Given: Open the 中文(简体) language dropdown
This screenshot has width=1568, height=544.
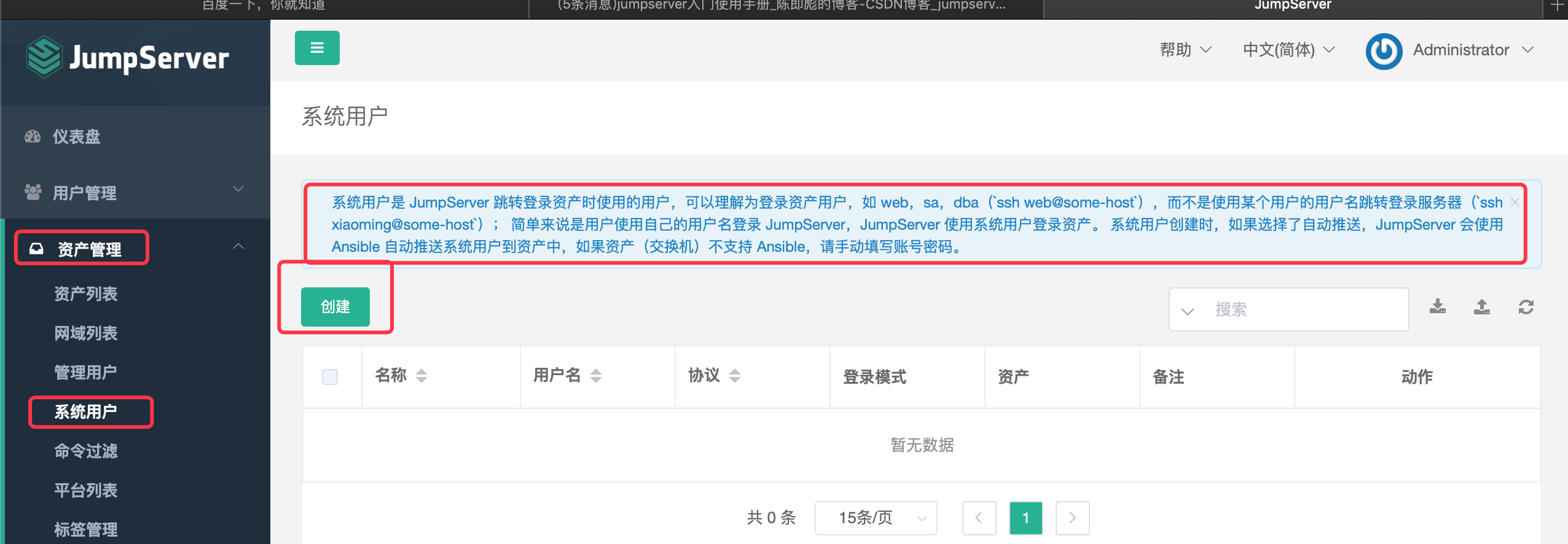Looking at the screenshot, I should click(1288, 50).
